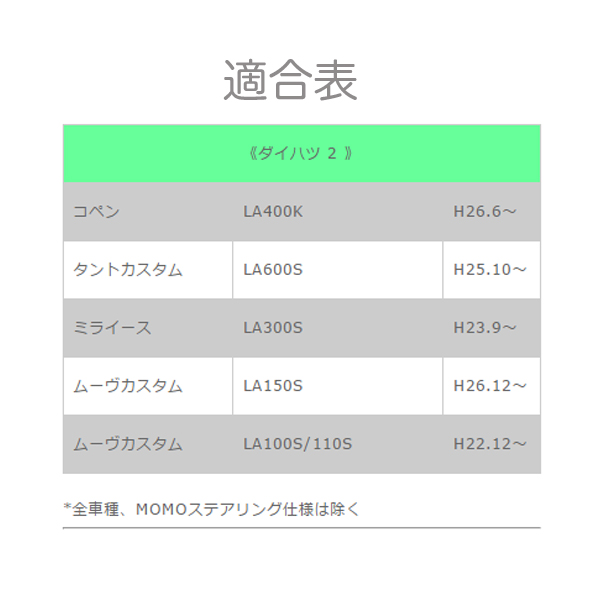
Task: Click ムーヴカスタム in the LA150S row
Action: coord(128,386)
